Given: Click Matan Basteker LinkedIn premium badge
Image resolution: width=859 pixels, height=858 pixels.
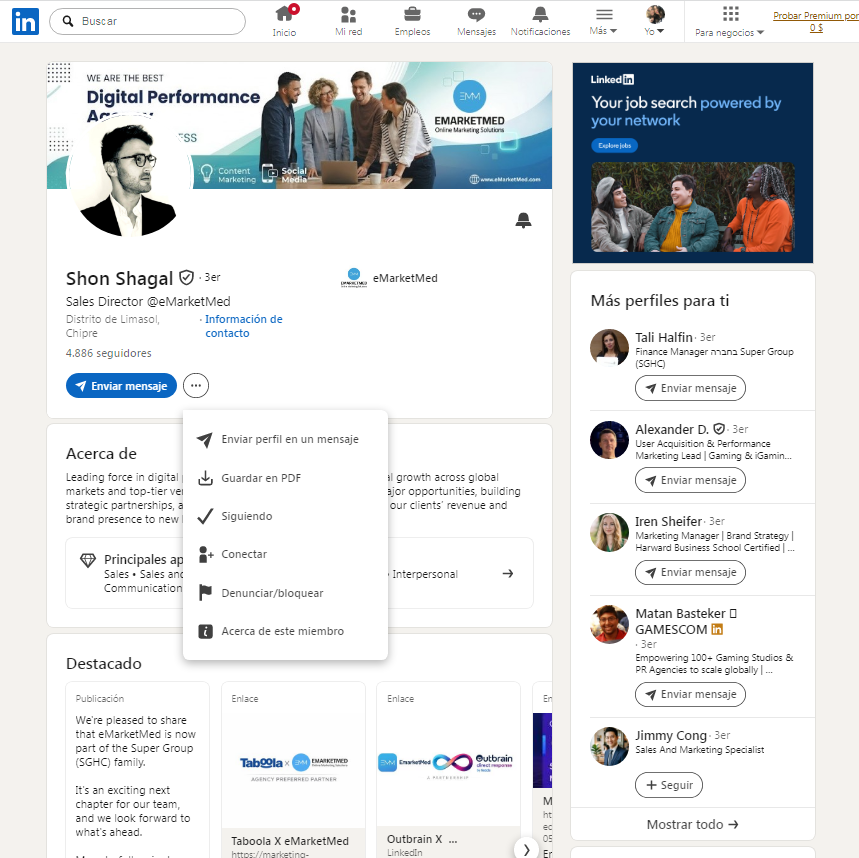Looking at the screenshot, I should (717, 630).
